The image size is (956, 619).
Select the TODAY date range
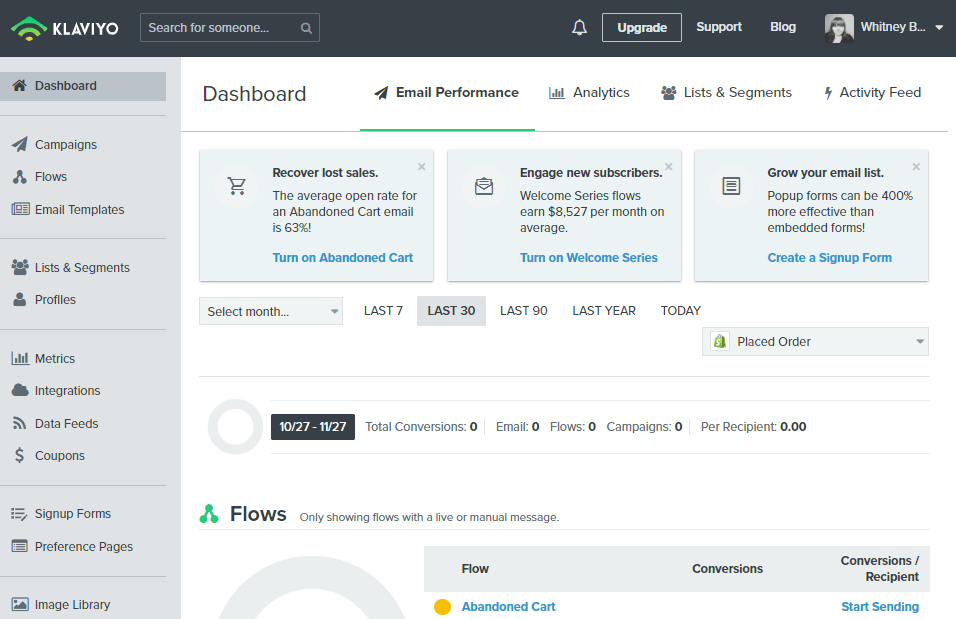(x=680, y=311)
